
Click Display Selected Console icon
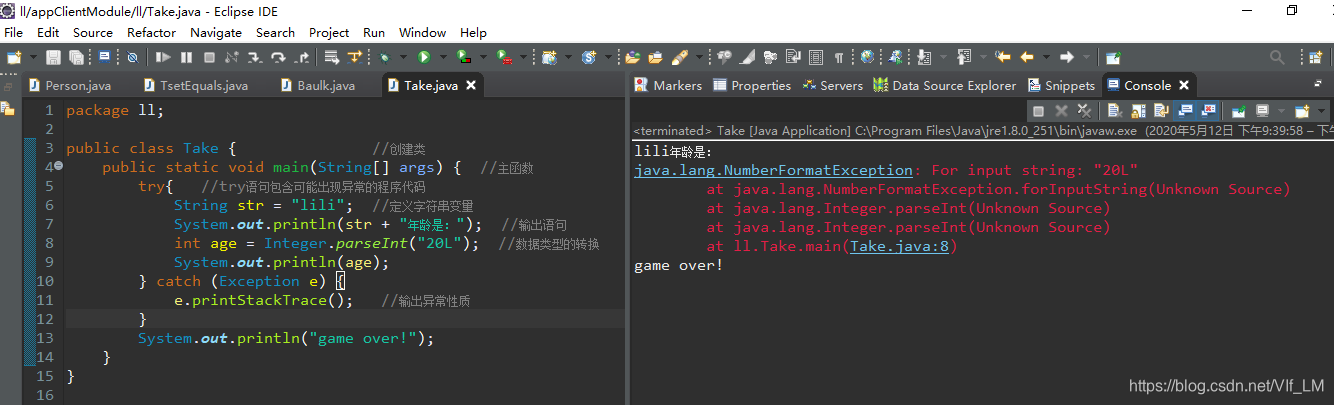click(x=1262, y=110)
